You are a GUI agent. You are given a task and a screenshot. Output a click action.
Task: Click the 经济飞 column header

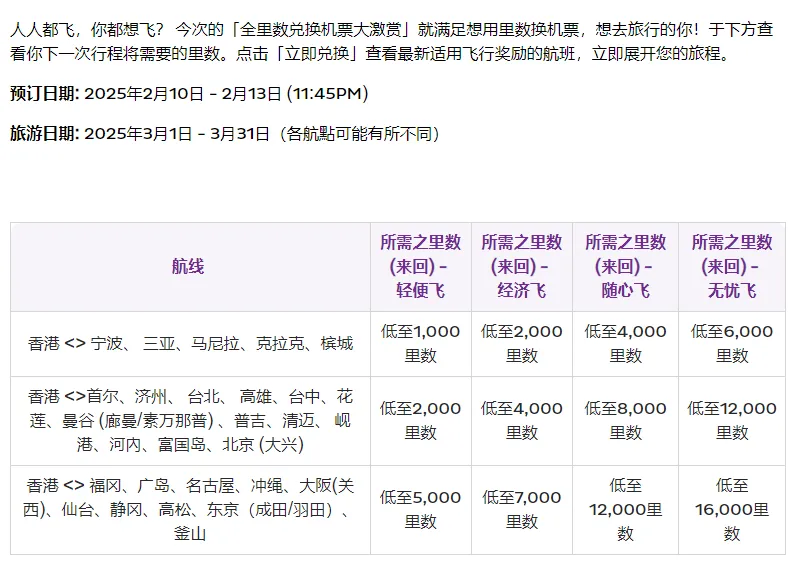pos(521,267)
